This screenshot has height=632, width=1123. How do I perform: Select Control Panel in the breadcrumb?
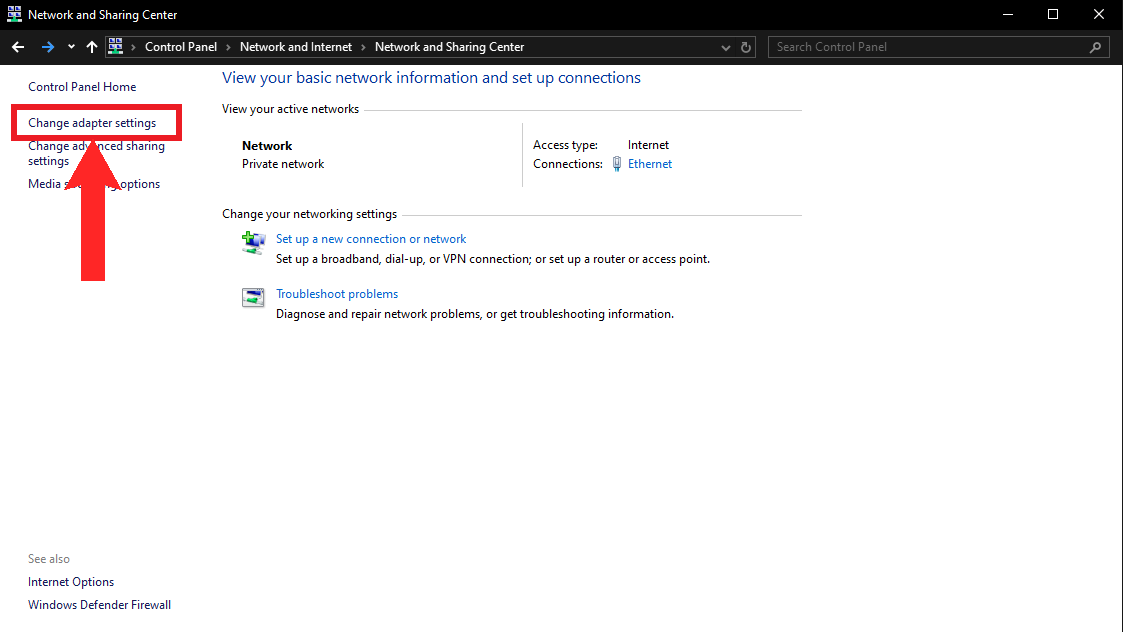[180, 47]
